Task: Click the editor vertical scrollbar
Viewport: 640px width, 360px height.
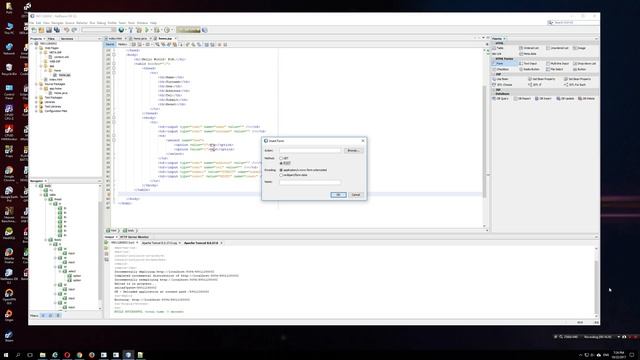Action: 484,139
